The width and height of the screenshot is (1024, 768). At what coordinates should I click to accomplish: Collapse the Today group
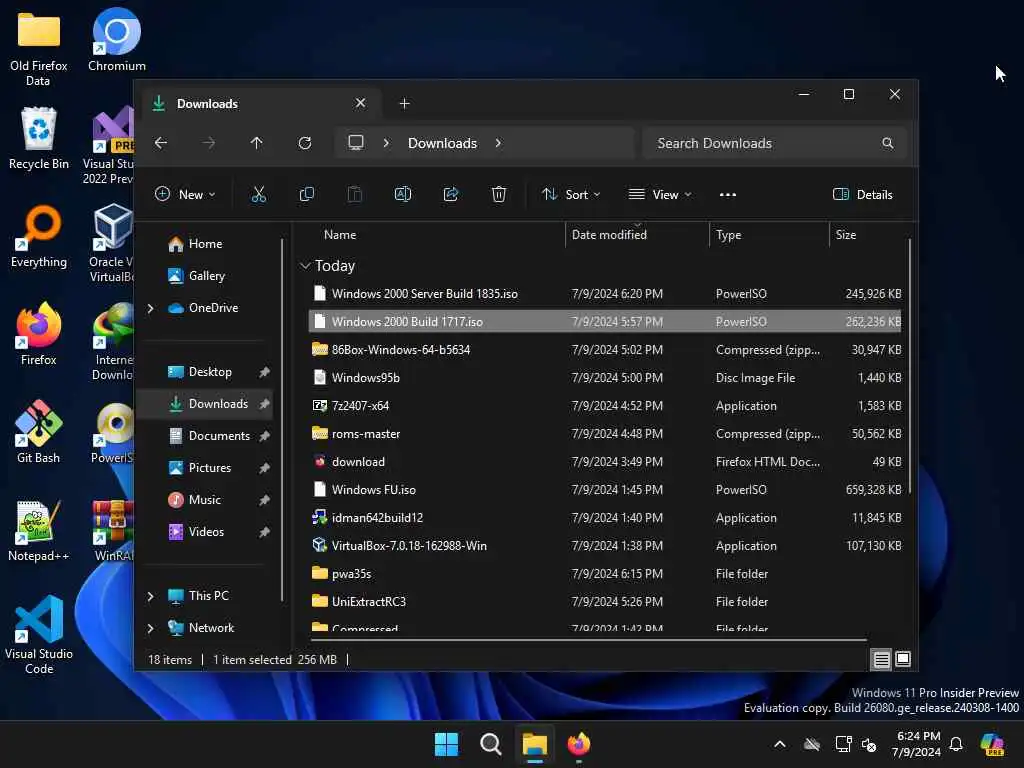pos(304,266)
